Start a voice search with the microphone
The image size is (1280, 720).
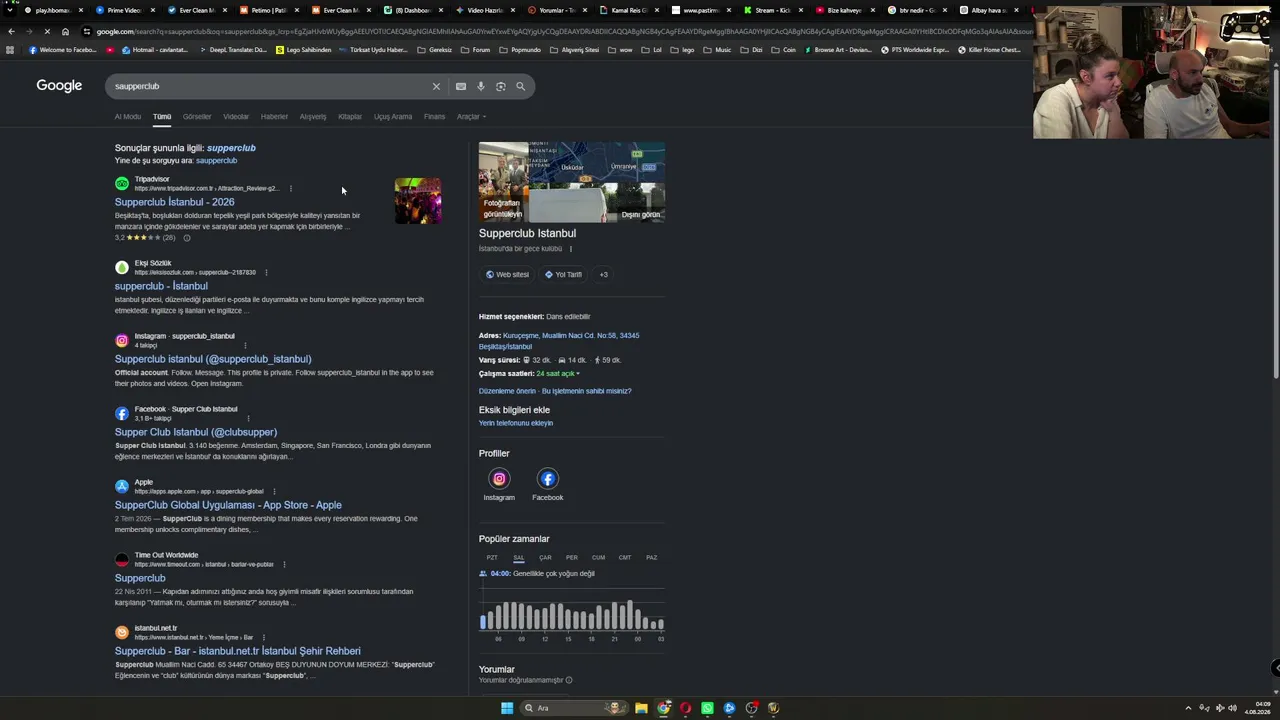tap(481, 86)
